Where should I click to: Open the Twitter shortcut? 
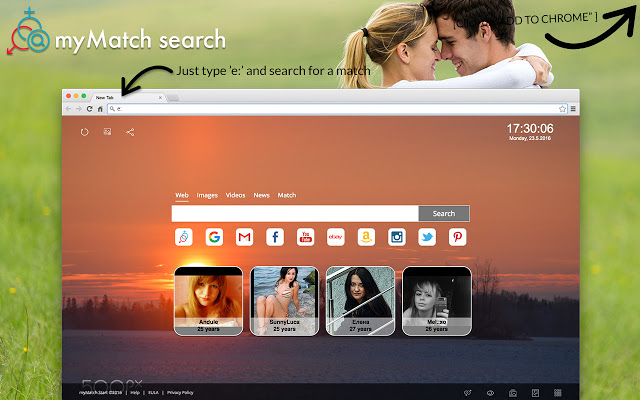click(427, 237)
